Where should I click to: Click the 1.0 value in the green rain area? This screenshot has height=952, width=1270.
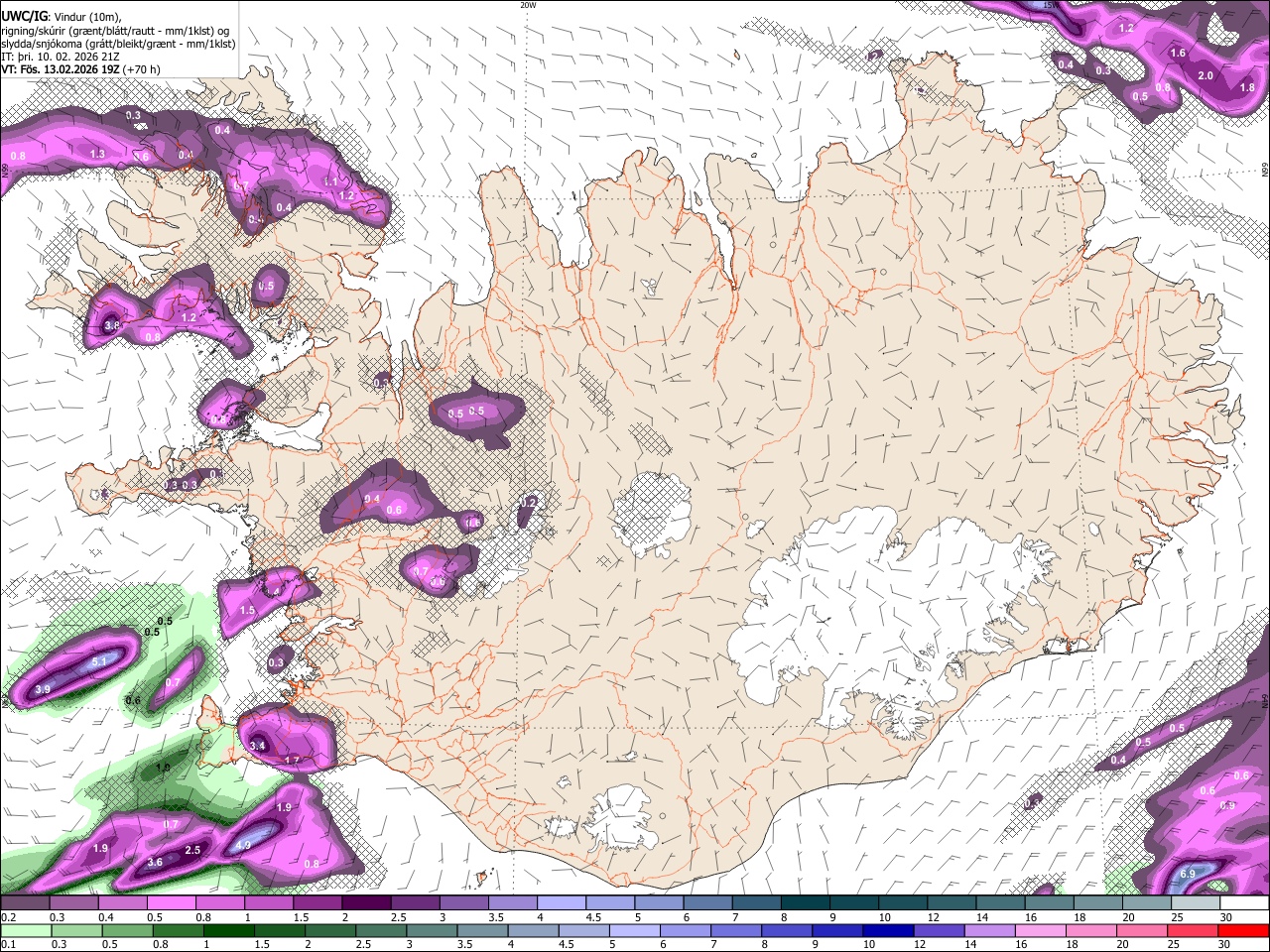(x=163, y=768)
